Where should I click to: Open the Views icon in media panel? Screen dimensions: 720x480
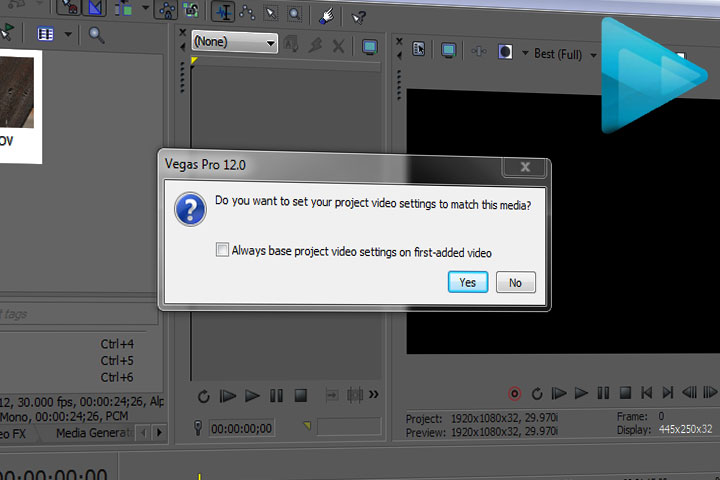pos(45,34)
